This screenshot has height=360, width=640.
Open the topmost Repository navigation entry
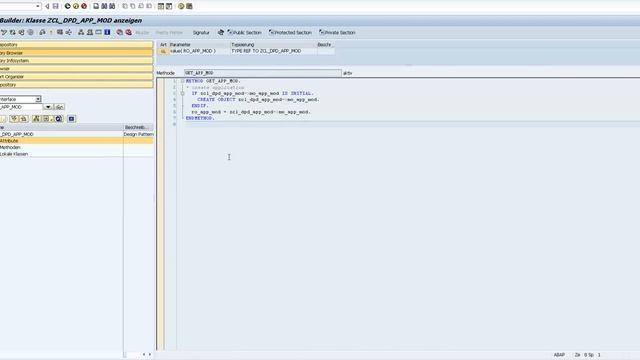click(x=76, y=44)
